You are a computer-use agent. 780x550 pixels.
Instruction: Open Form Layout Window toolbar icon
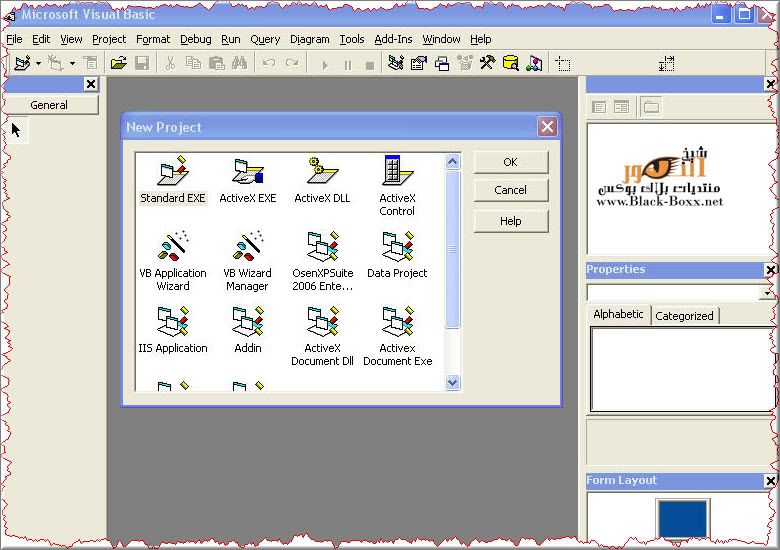(442, 63)
